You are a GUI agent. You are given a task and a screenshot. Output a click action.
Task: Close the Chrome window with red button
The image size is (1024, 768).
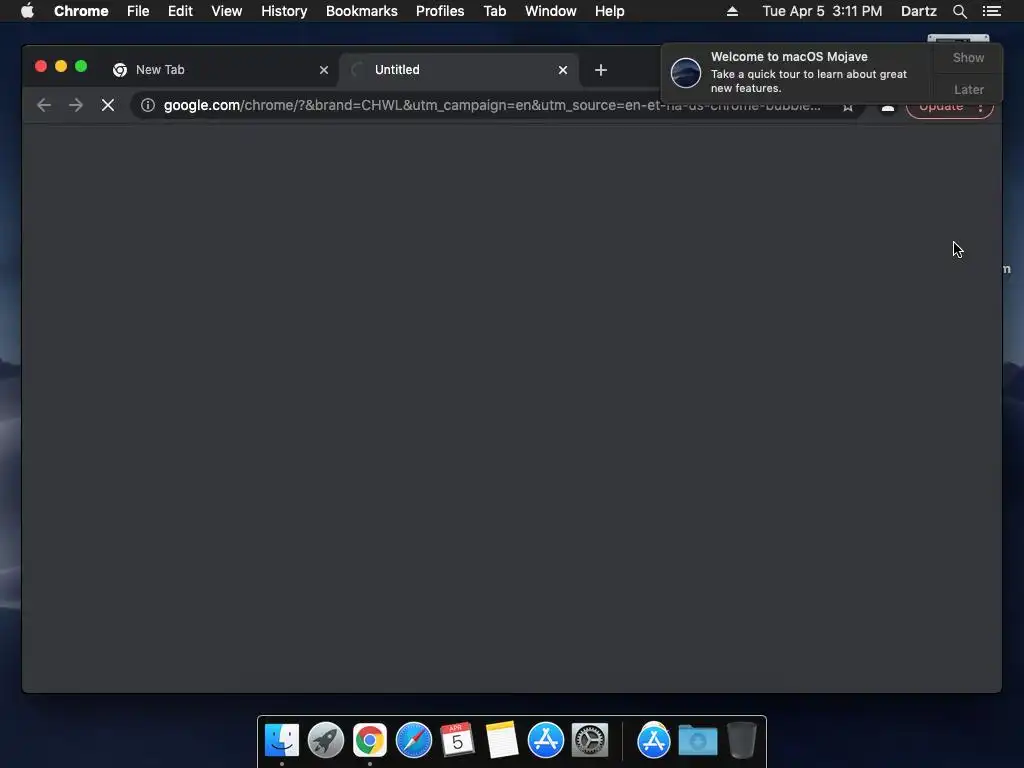tap(40, 66)
